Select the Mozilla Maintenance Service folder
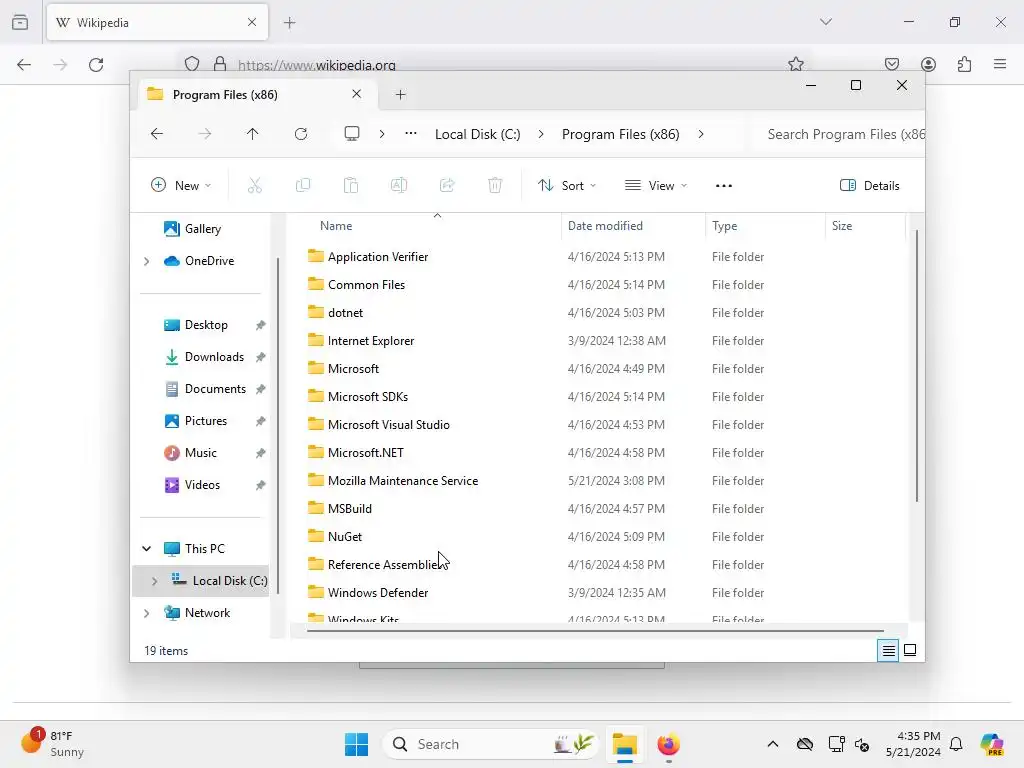1024x768 pixels. pos(403,481)
